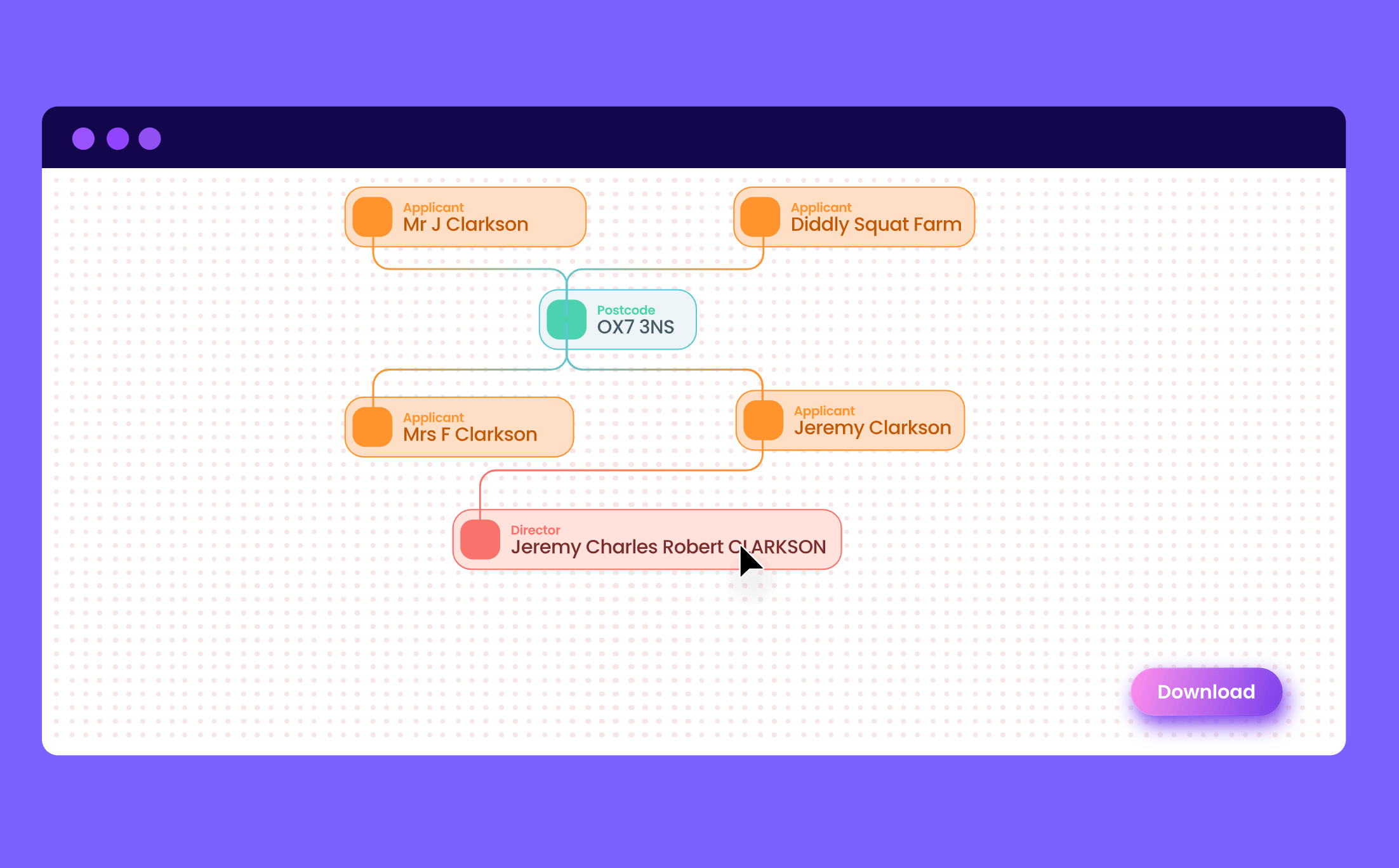This screenshot has height=868, width=1399.
Task: Click the middle purple window dot
Action: coord(117,138)
